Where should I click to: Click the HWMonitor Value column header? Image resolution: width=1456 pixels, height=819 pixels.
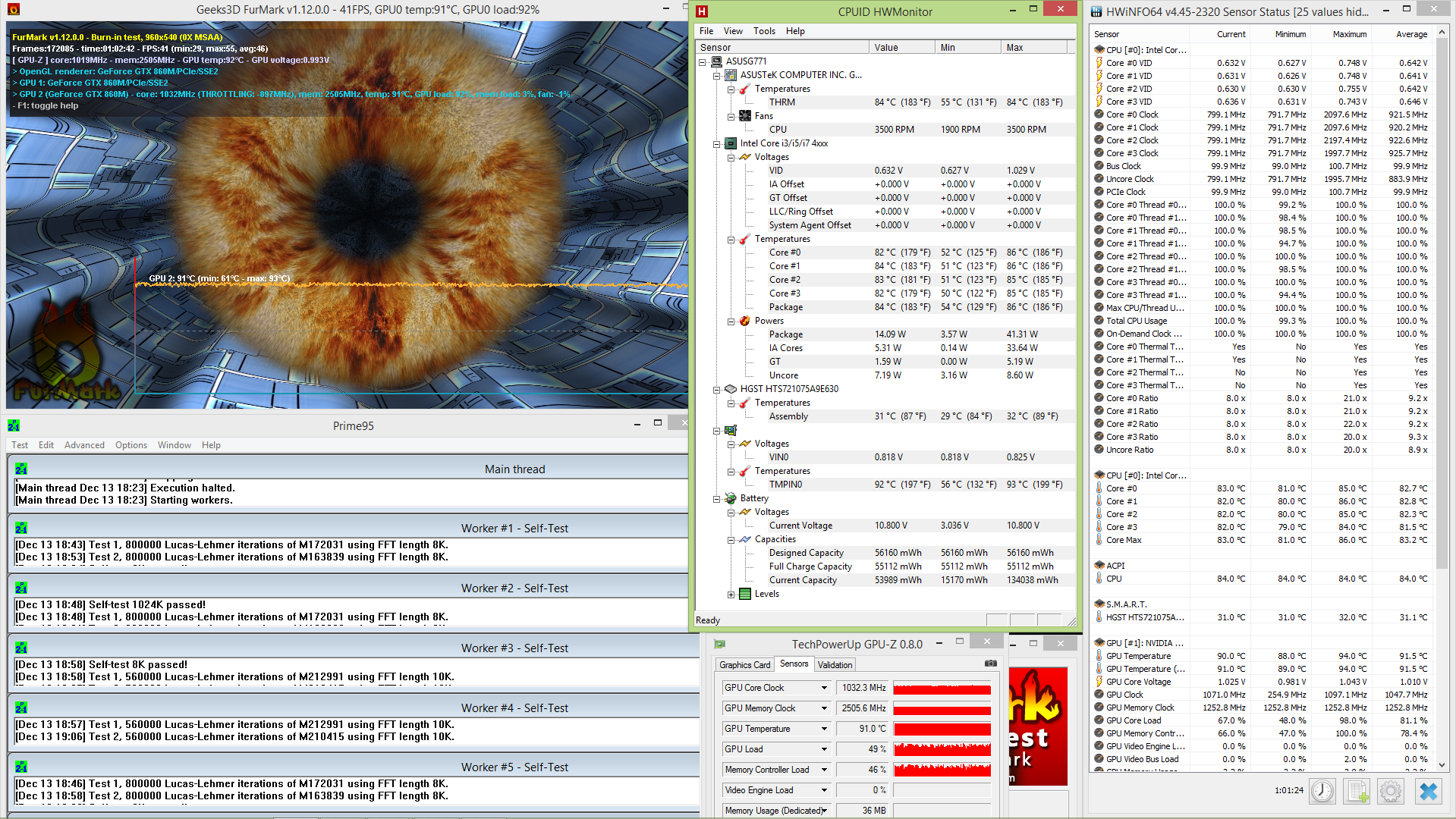click(x=901, y=47)
